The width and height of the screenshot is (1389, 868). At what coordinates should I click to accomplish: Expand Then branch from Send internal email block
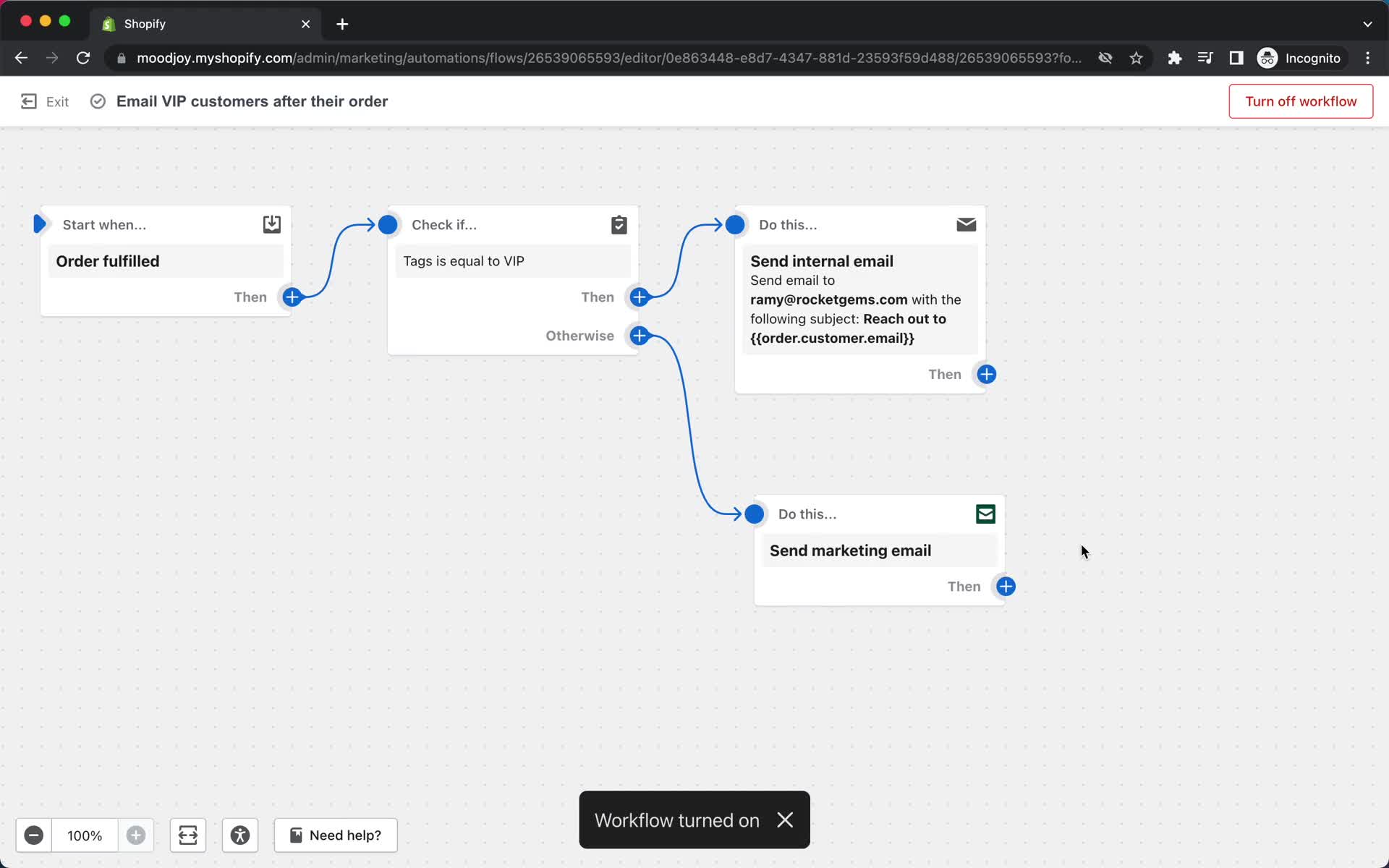(x=986, y=373)
